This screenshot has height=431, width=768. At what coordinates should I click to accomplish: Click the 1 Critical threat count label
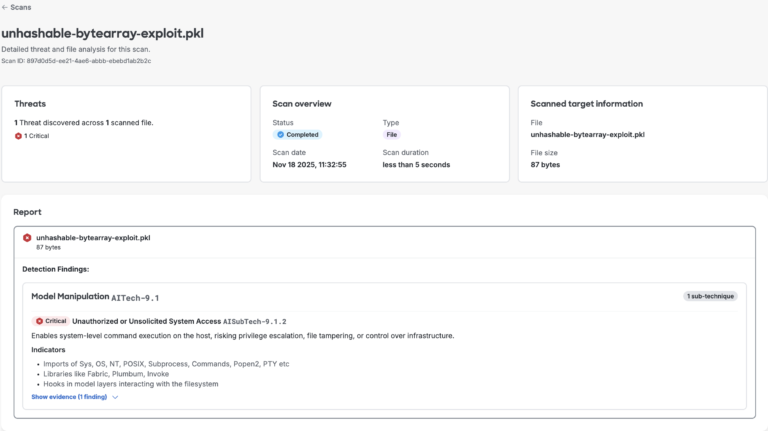pos(39,135)
